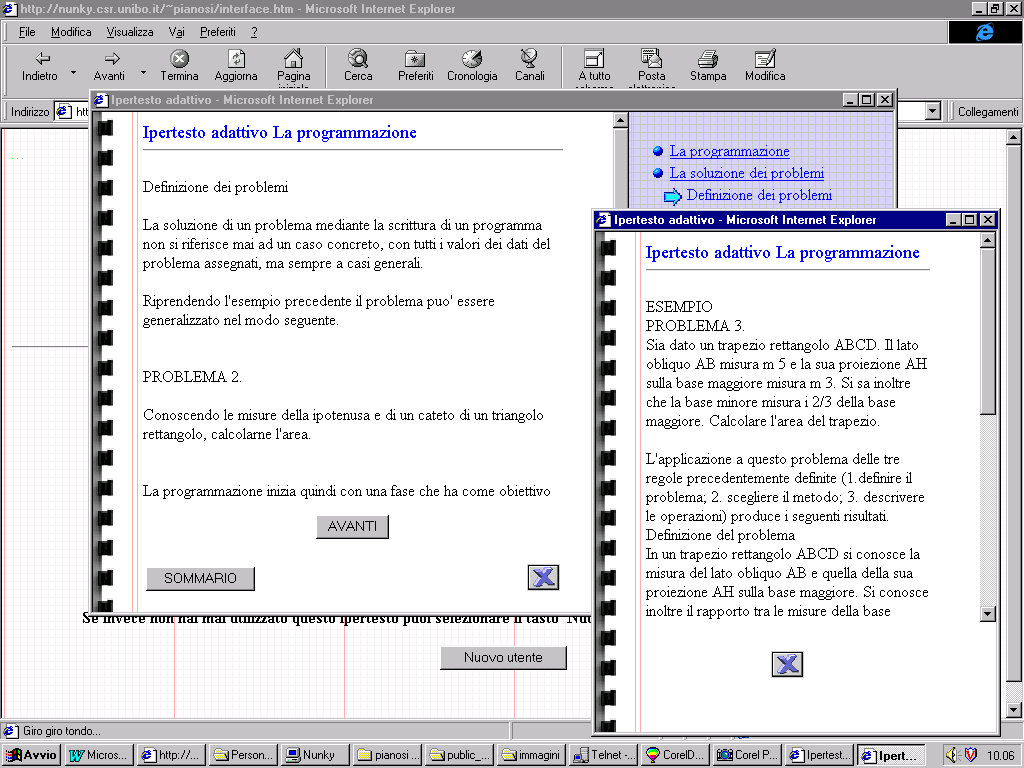Click the Nuovo utente button
This screenshot has width=1024, height=768.
pyautogui.click(x=503, y=657)
